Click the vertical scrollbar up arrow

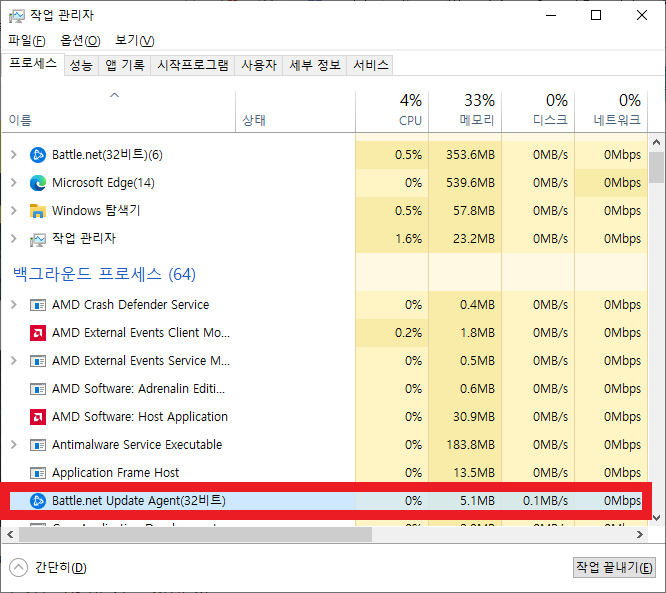(657, 142)
